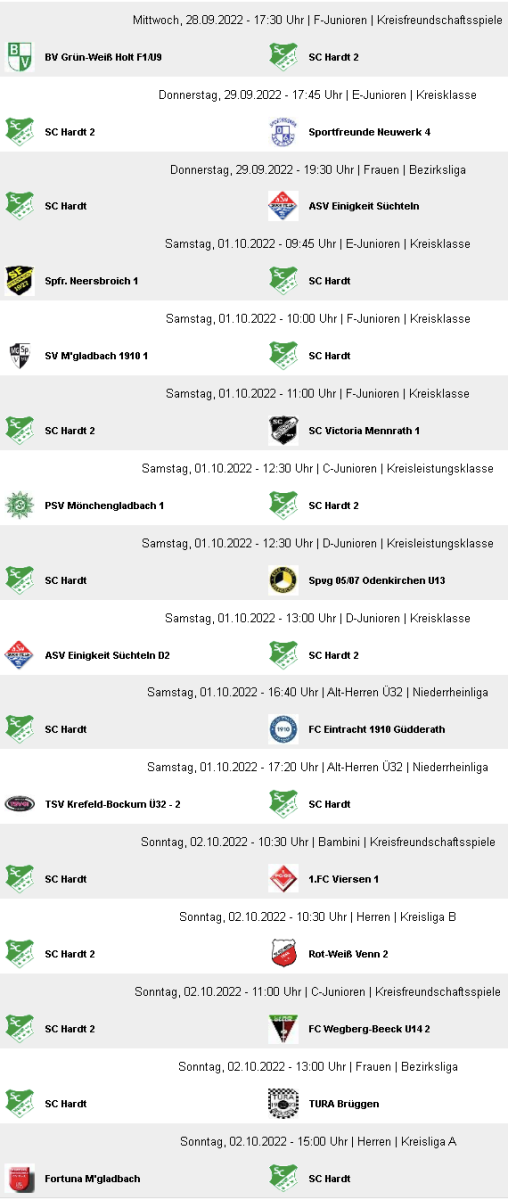The image size is (508, 1200).
Task: Click the ASV Einigkeit Süchteln logo in Frauen match
Action: pyautogui.click(x=284, y=206)
